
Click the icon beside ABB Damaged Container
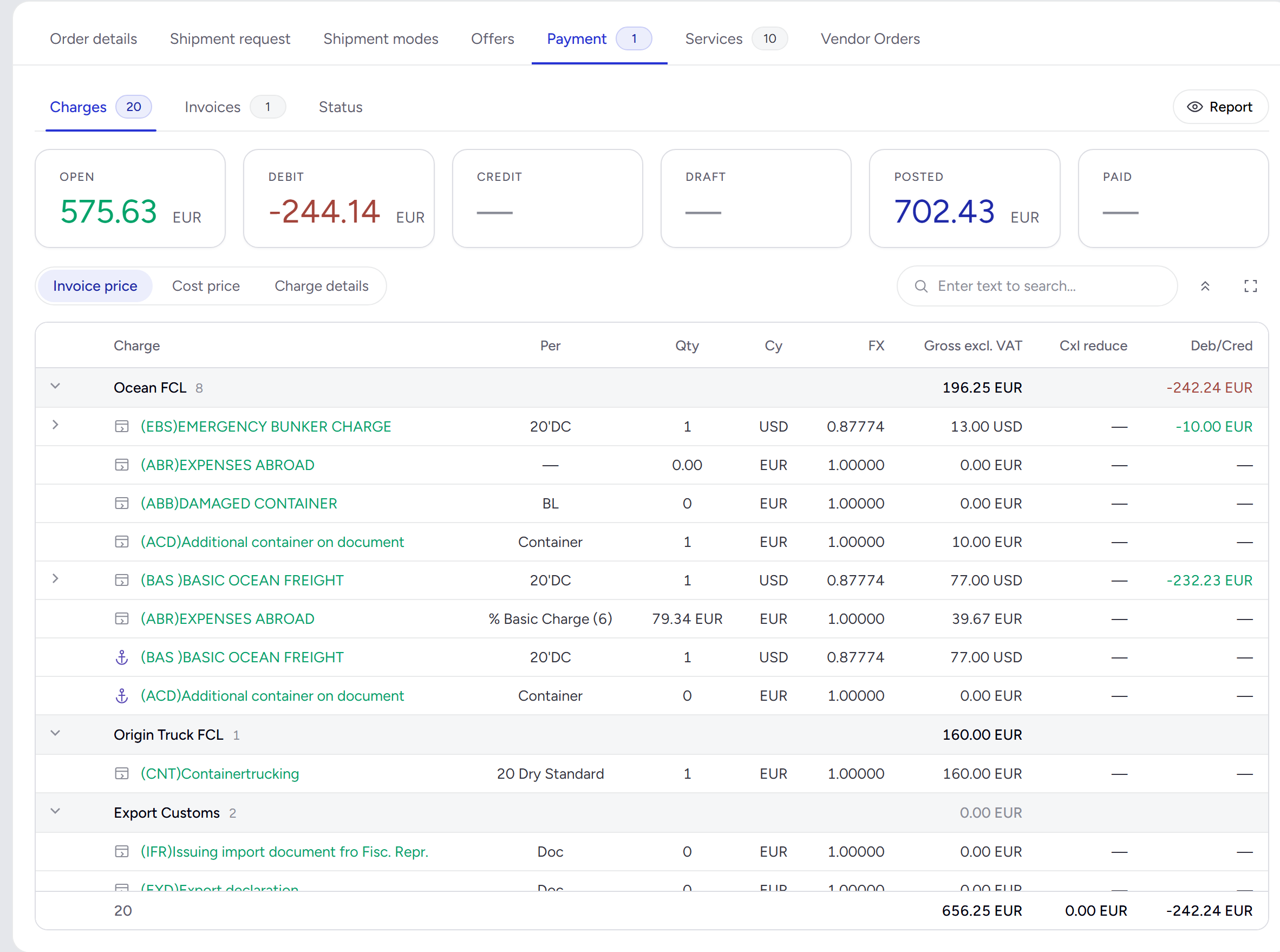pyautogui.click(x=121, y=504)
